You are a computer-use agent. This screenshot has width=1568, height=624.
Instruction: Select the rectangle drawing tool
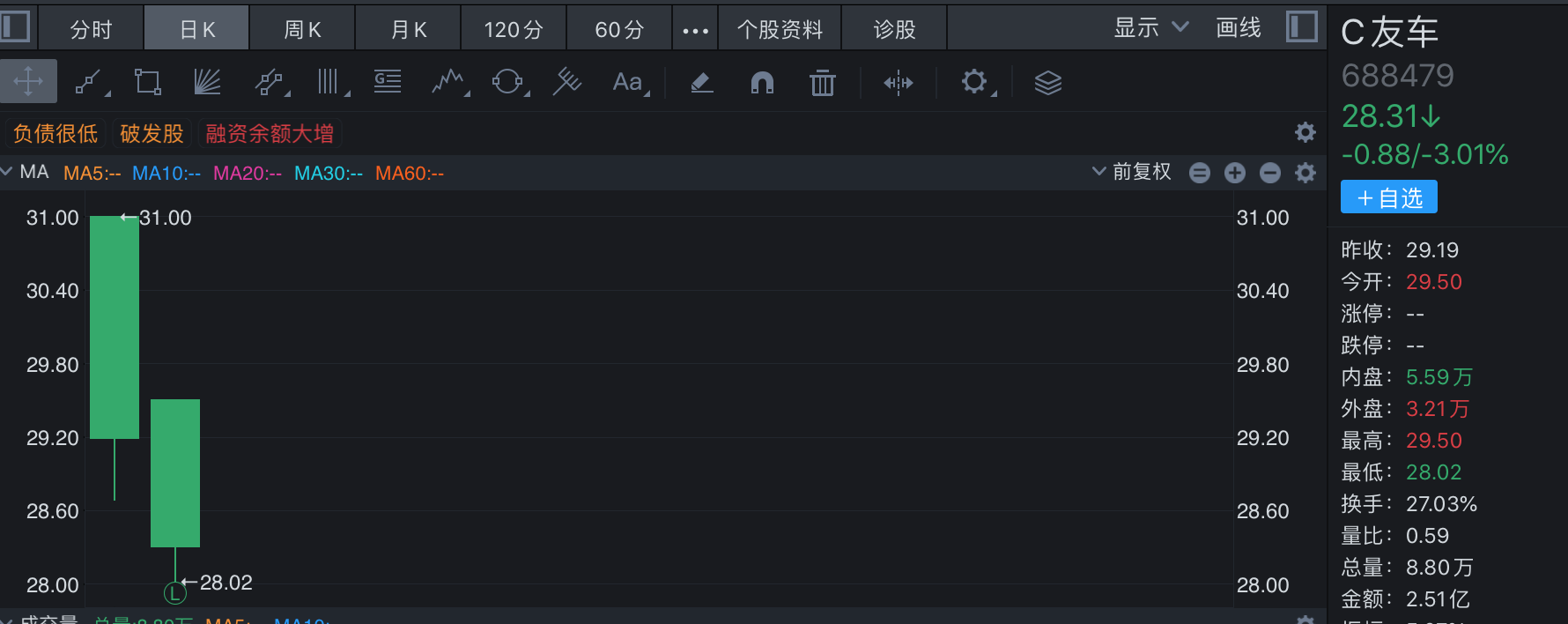pos(147,83)
